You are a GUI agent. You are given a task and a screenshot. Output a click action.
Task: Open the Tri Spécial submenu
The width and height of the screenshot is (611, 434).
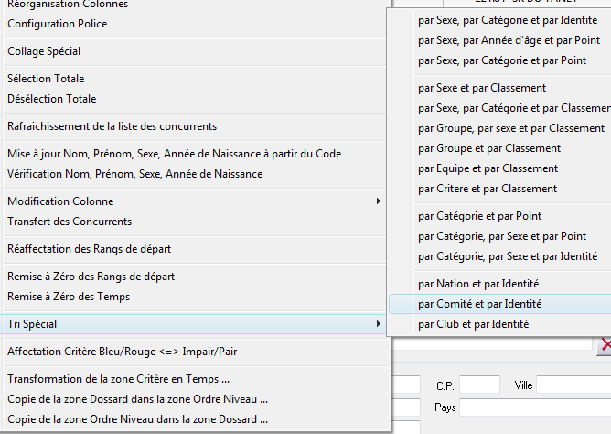(x=190, y=324)
